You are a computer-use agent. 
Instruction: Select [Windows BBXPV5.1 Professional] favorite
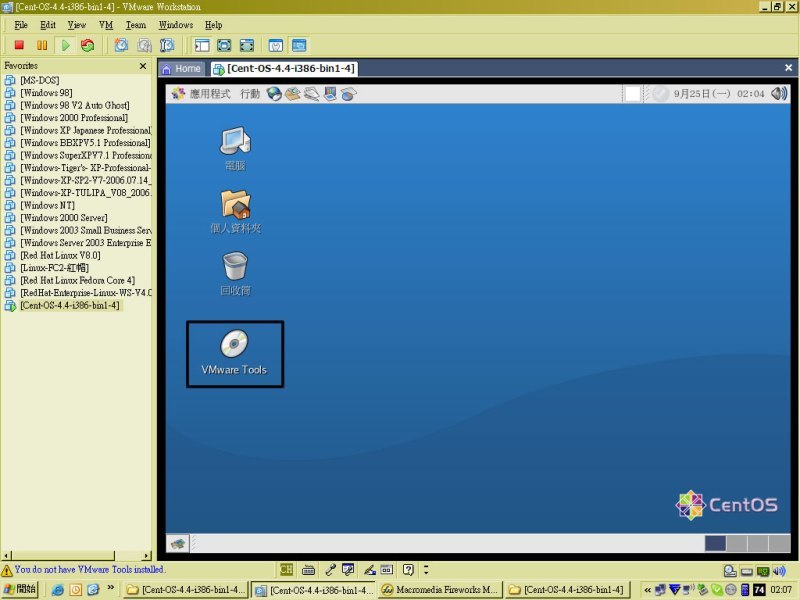click(85, 143)
